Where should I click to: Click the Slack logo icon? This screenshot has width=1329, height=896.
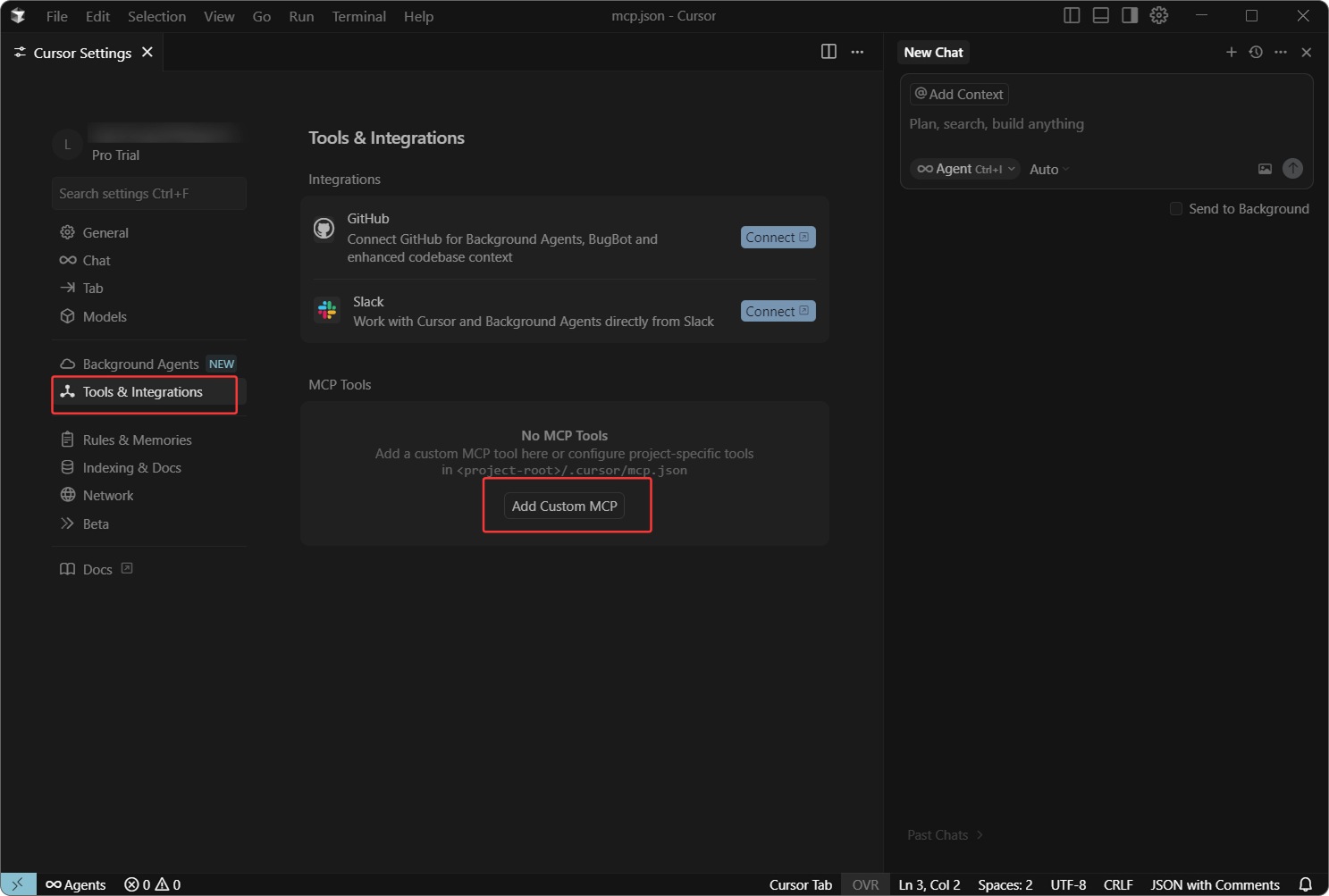pos(327,310)
